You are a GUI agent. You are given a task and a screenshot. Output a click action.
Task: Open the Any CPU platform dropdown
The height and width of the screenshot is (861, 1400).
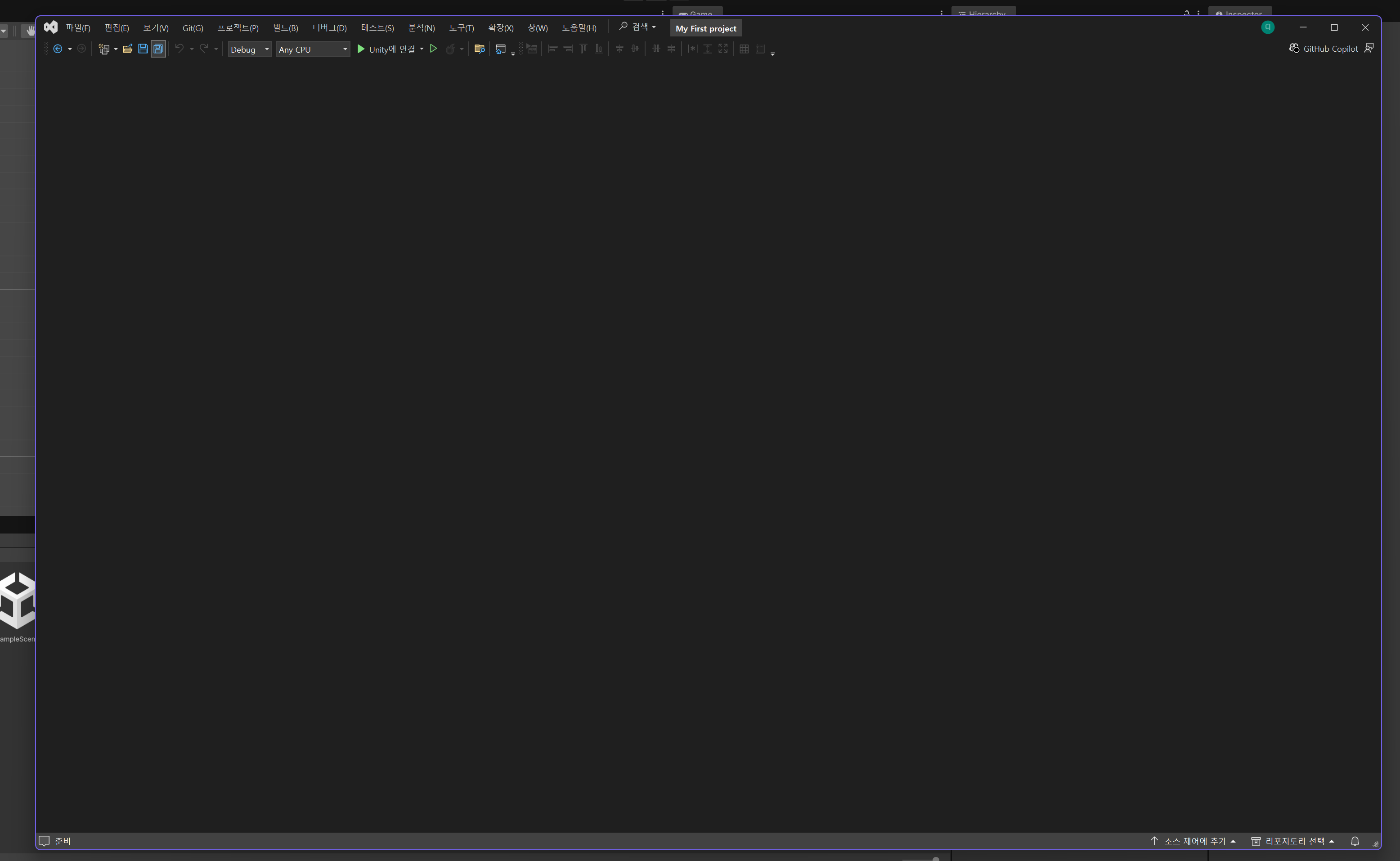point(313,49)
